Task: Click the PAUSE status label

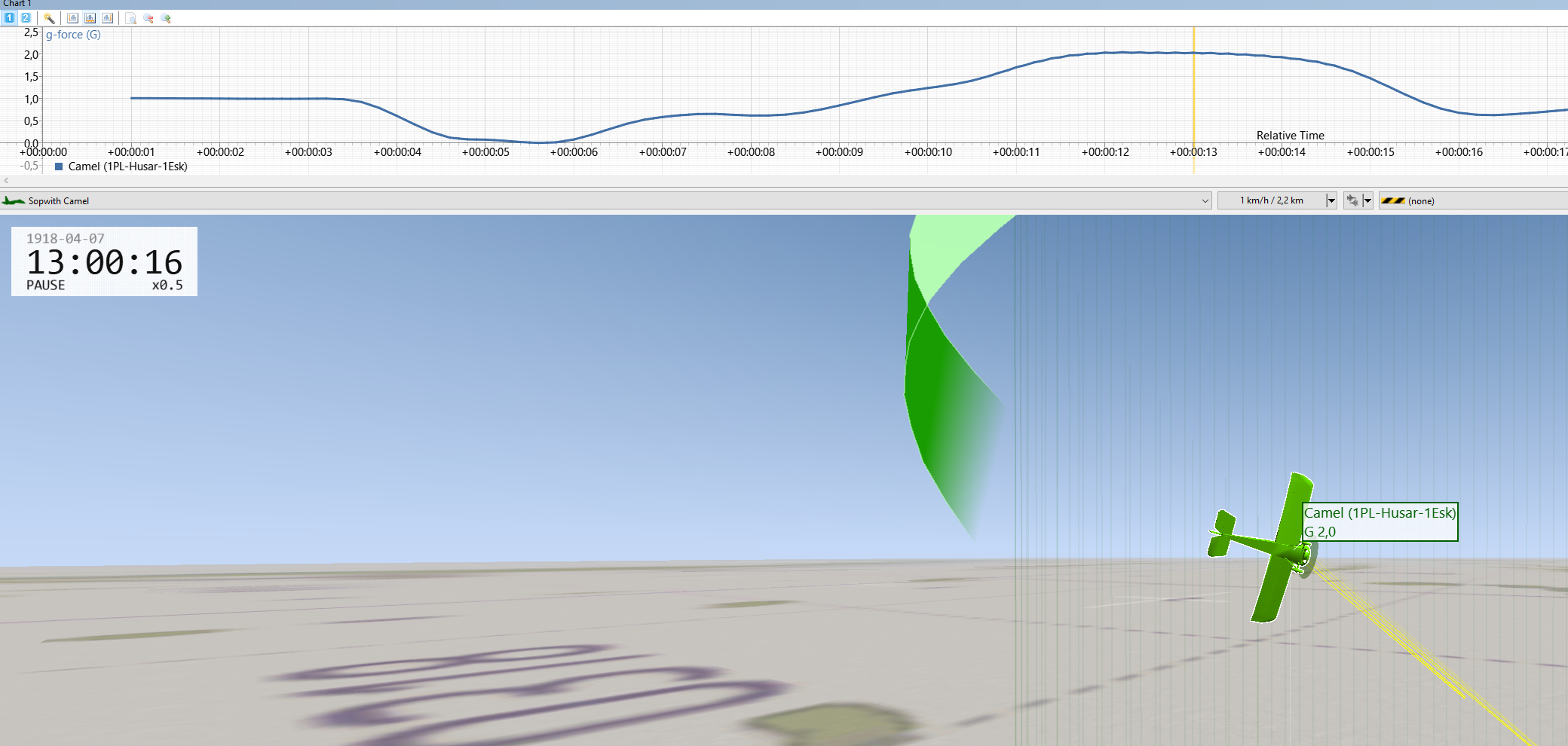Action: 45,286
